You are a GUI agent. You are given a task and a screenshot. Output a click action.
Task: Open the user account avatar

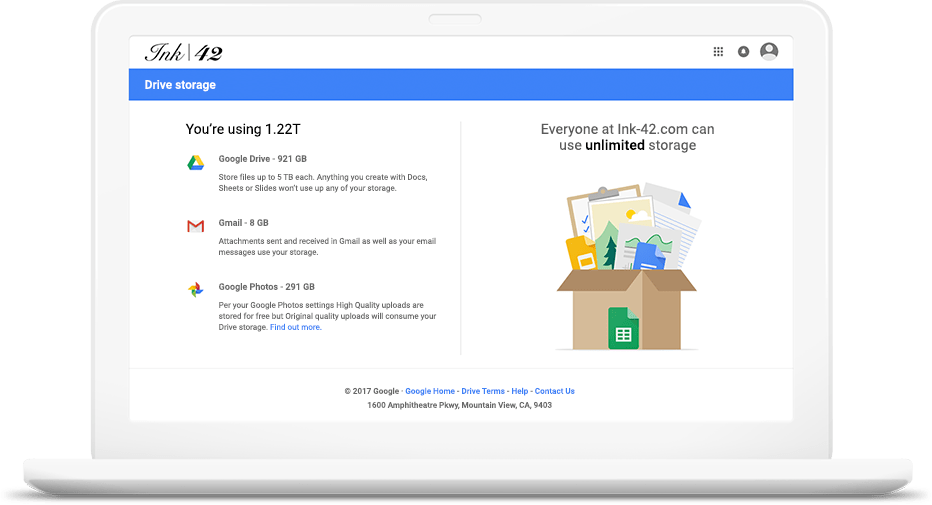769,52
